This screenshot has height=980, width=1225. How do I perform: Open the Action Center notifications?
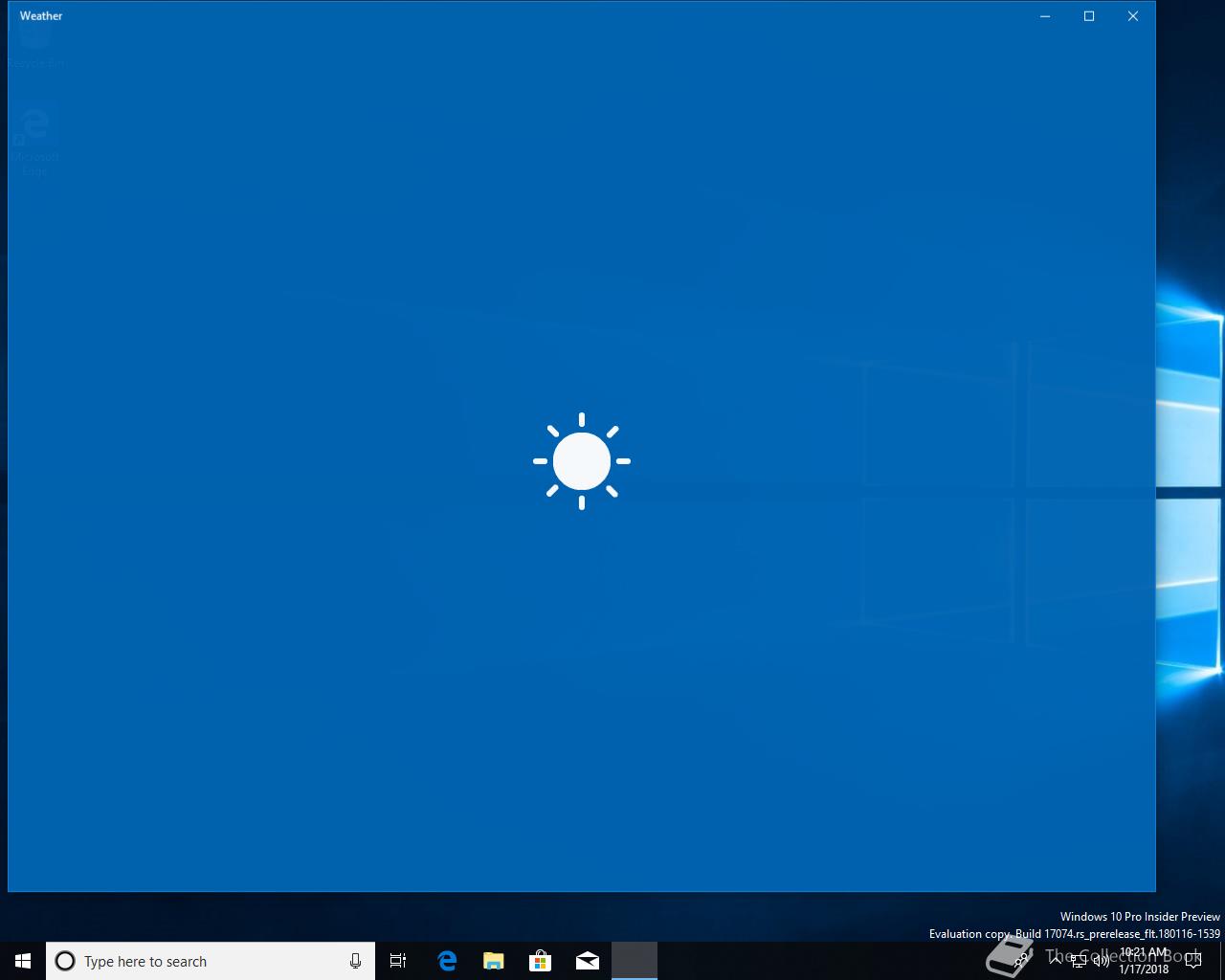coord(1193,961)
